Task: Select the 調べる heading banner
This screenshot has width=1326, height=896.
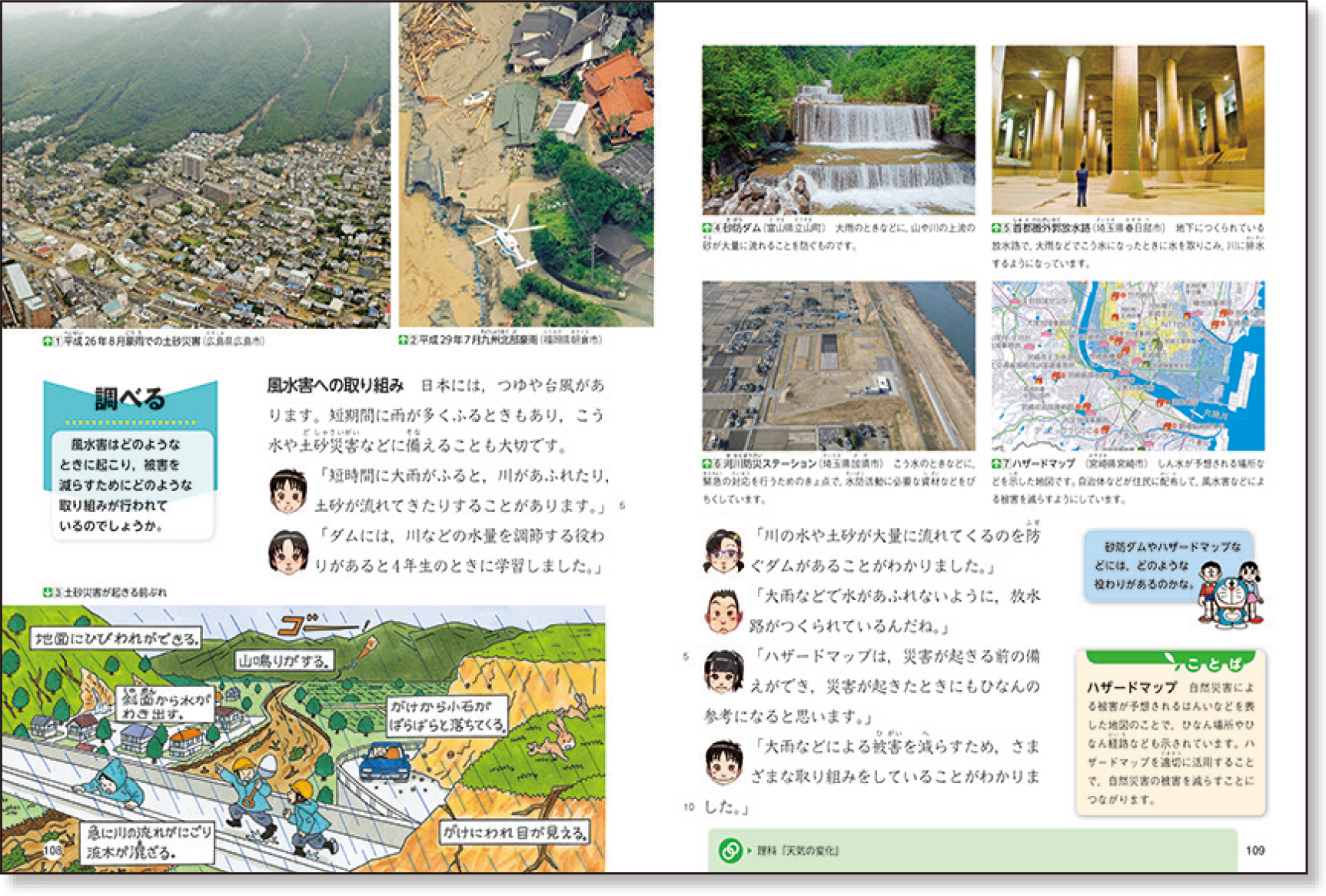Action: [130, 399]
